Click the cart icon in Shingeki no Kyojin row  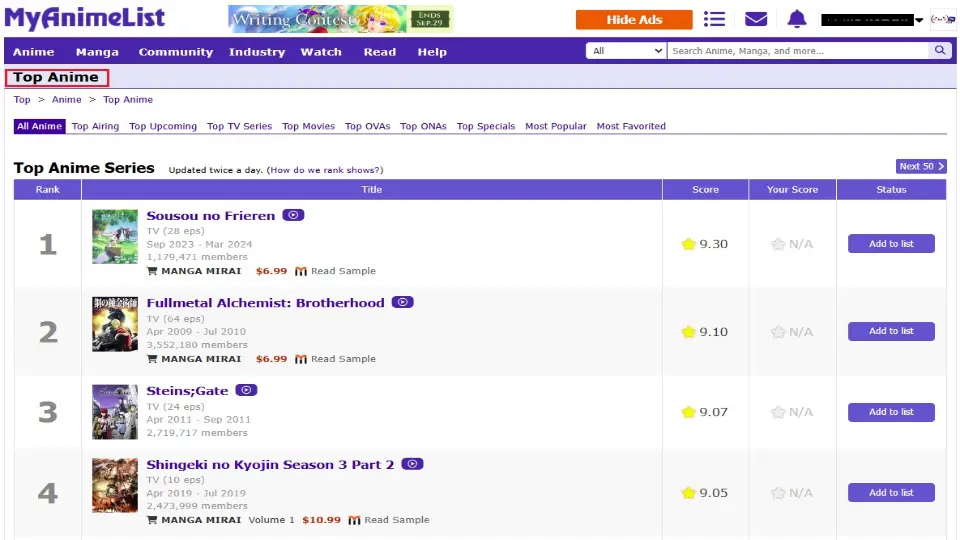152,520
